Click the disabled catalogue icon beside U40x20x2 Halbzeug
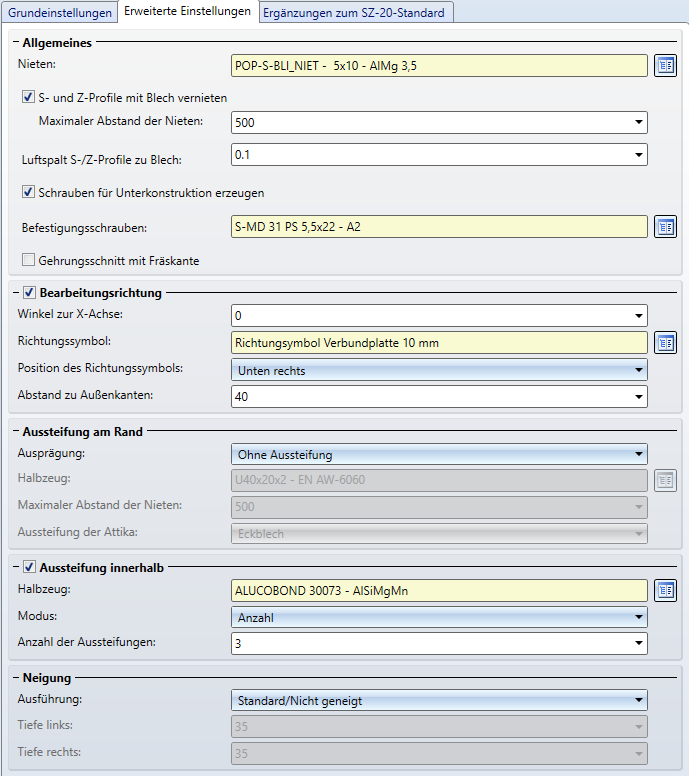689x776 pixels. [x=665, y=480]
